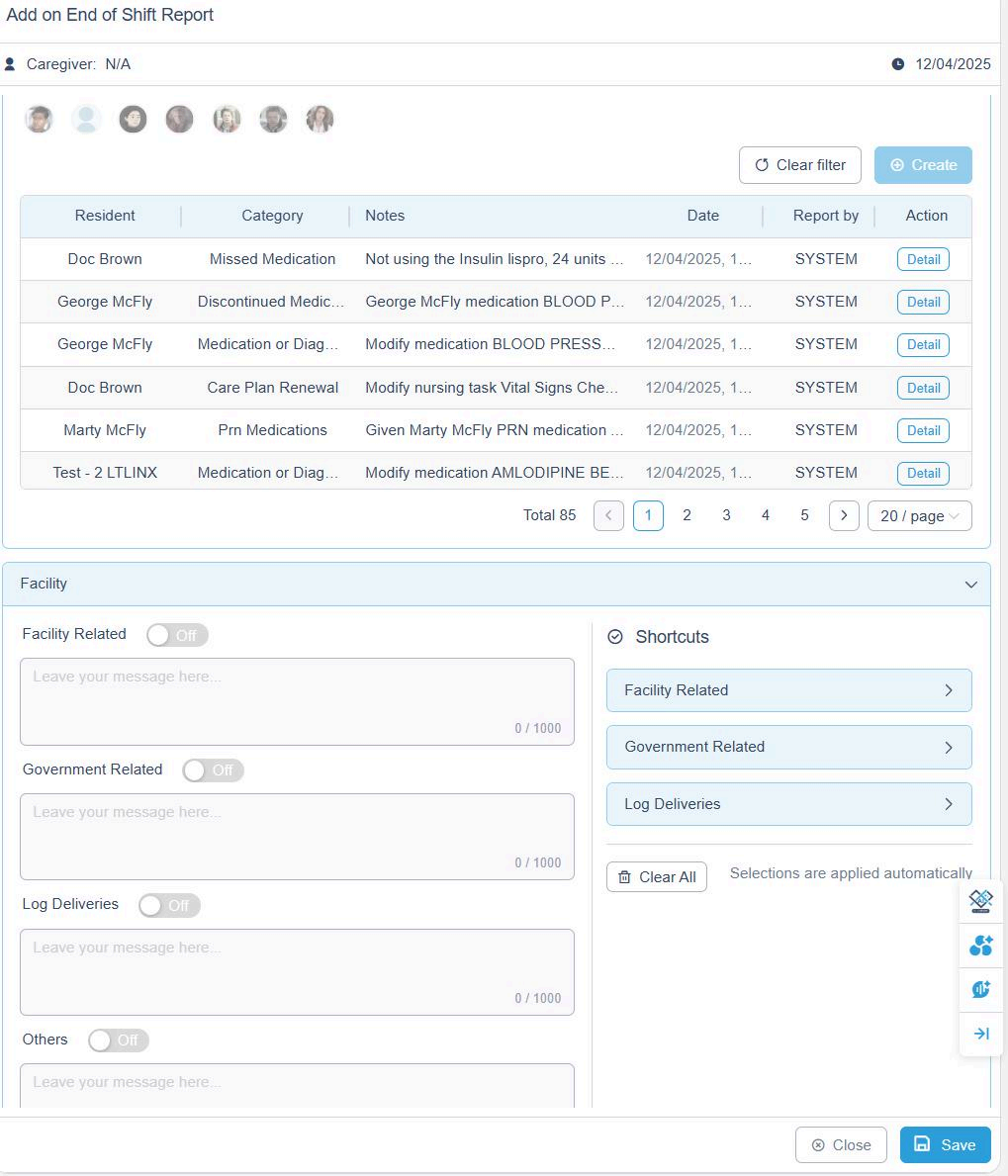
Task: Save the end of shift report
Action: (945, 1144)
